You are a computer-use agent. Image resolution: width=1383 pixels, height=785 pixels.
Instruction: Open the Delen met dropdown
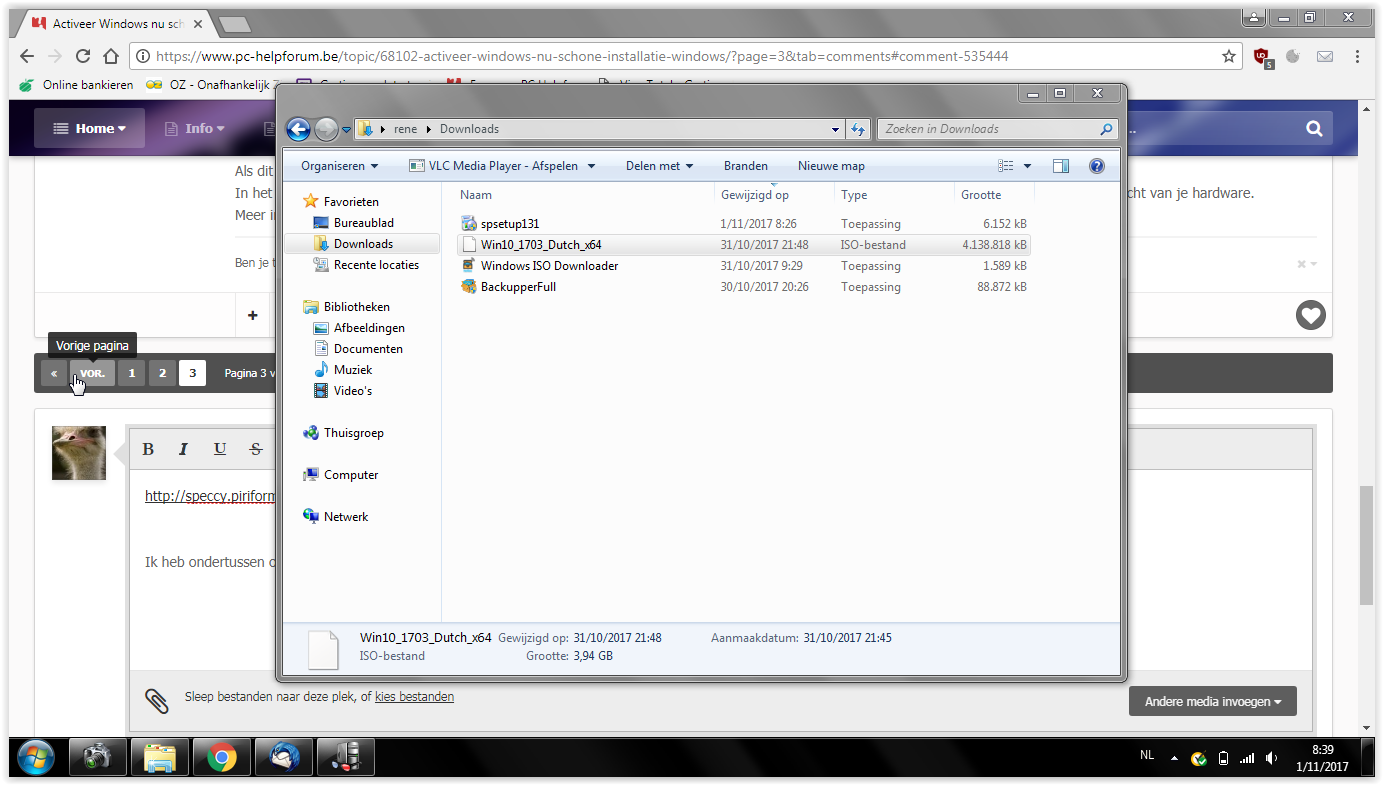click(660, 166)
